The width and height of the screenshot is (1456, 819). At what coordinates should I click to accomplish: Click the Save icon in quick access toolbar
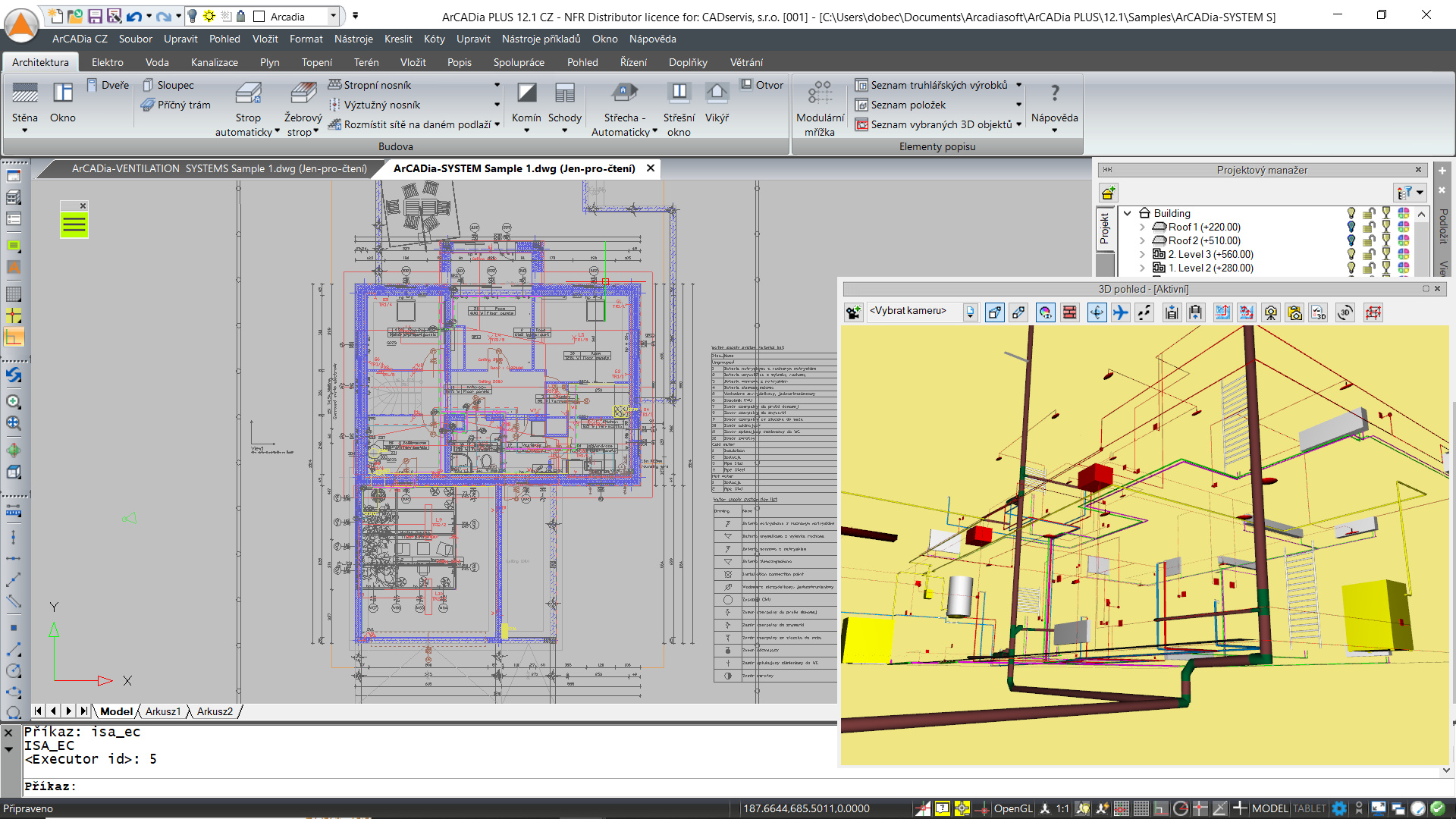[95, 16]
